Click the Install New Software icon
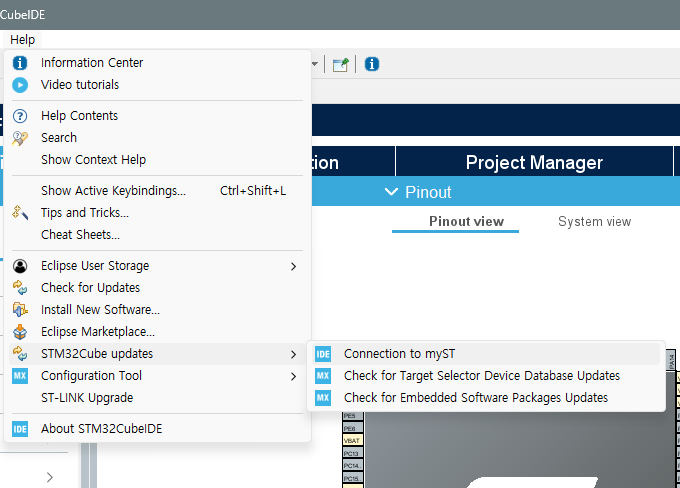The width and height of the screenshot is (680, 488). click(20, 310)
